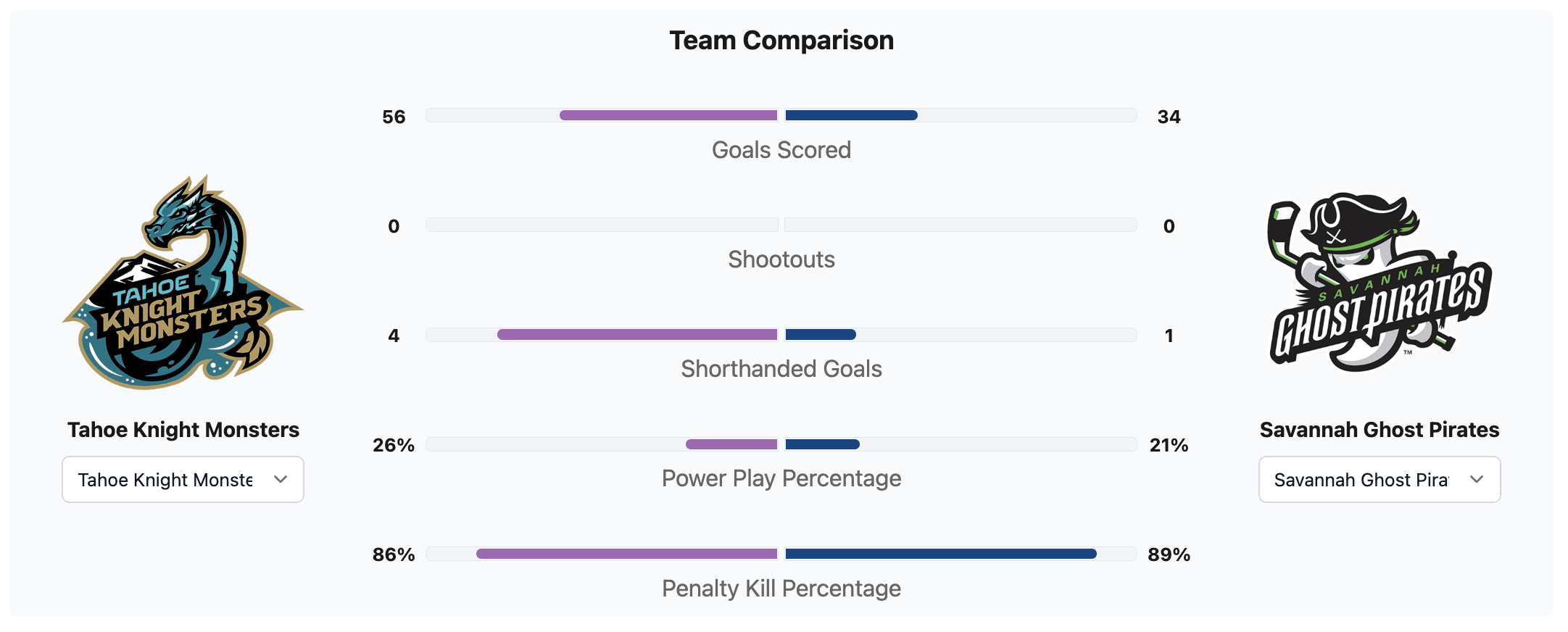This screenshot has height=632, width=1568.
Task: Click the Savannah Ghost Pirates logo
Action: tap(1379, 283)
